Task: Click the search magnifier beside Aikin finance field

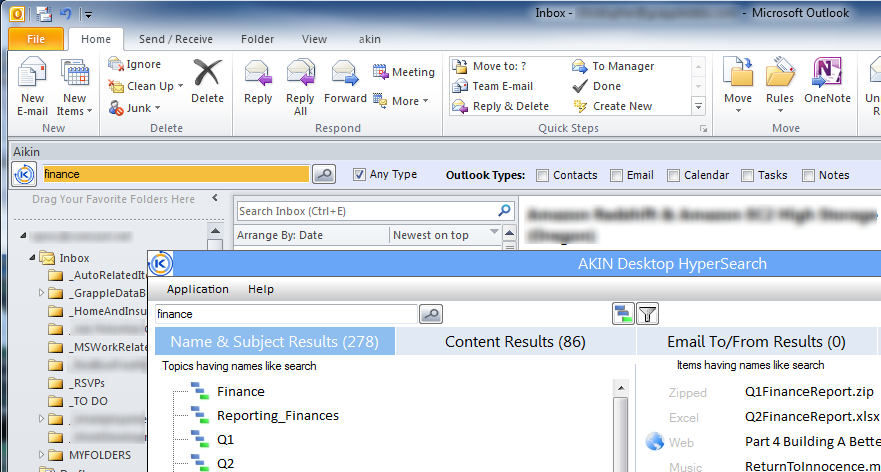Action: pyautogui.click(x=323, y=174)
